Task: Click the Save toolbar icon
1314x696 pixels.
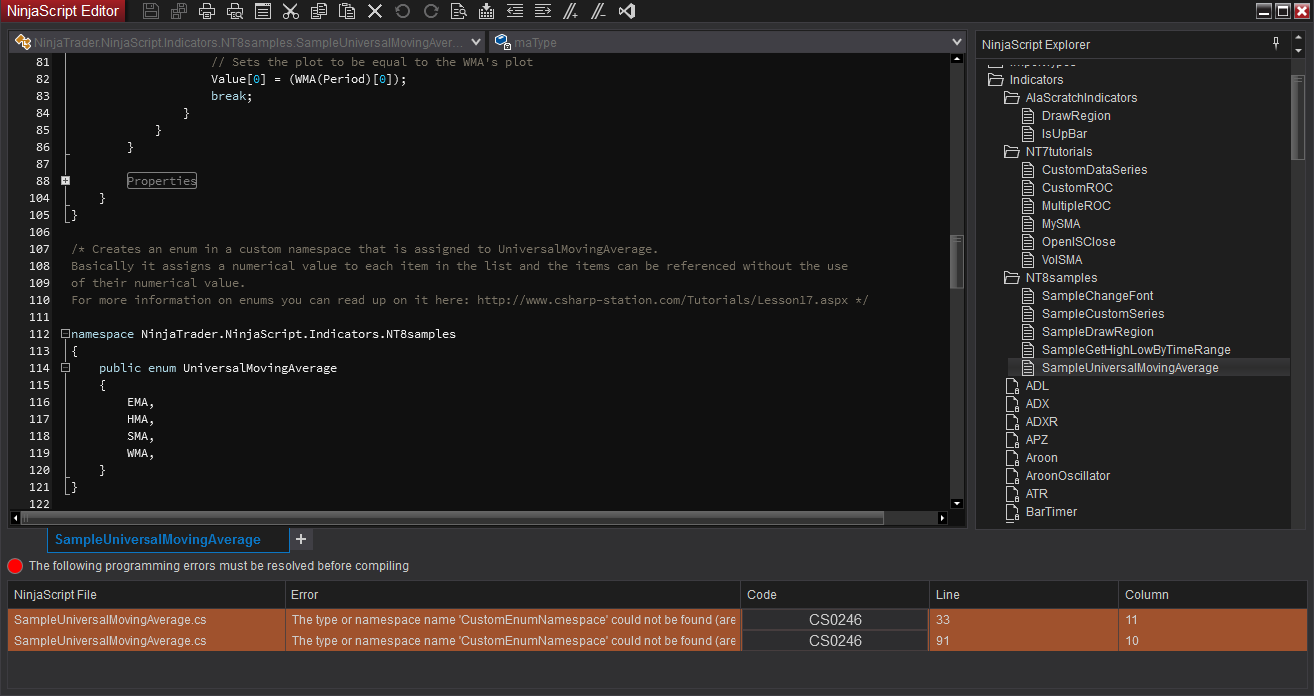Action: click(x=151, y=11)
